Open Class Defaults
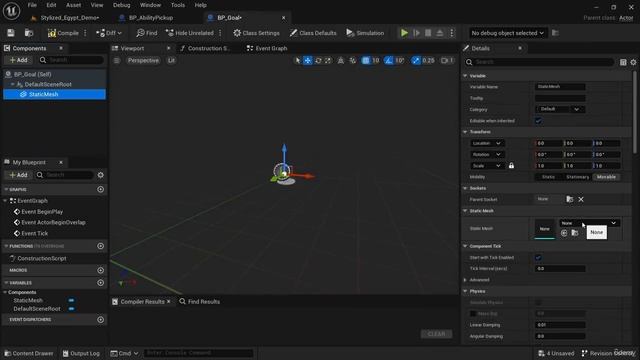This screenshot has width=640, height=360. tap(313, 33)
